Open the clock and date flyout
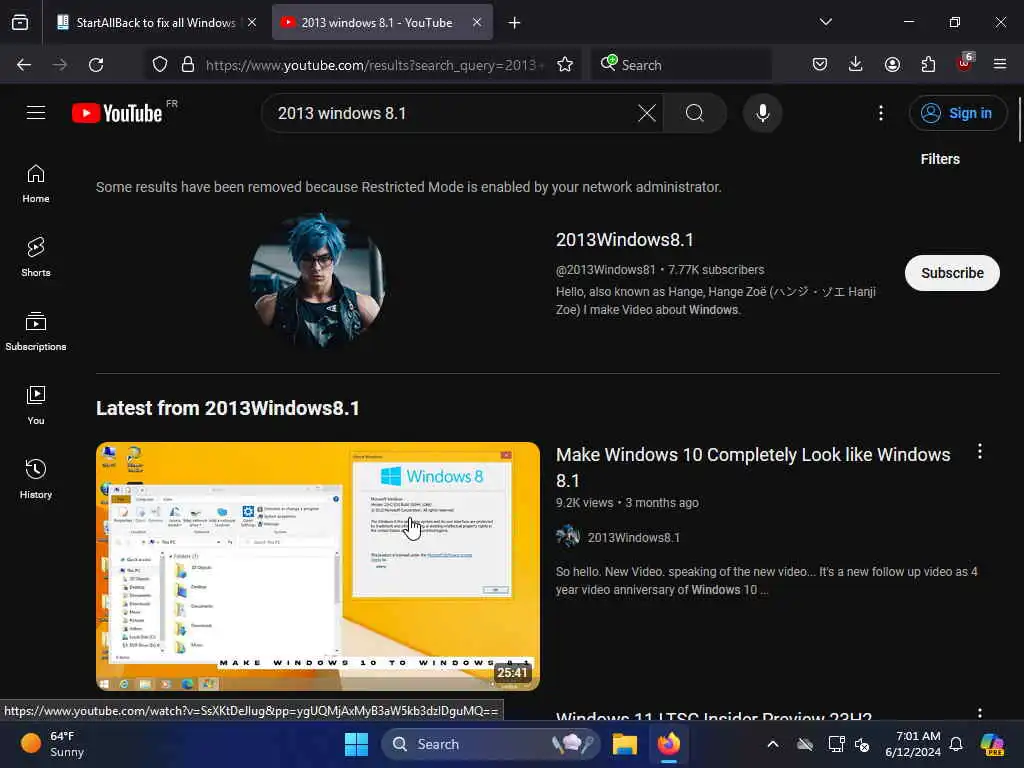The image size is (1024, 768). [x=912, y=744]
